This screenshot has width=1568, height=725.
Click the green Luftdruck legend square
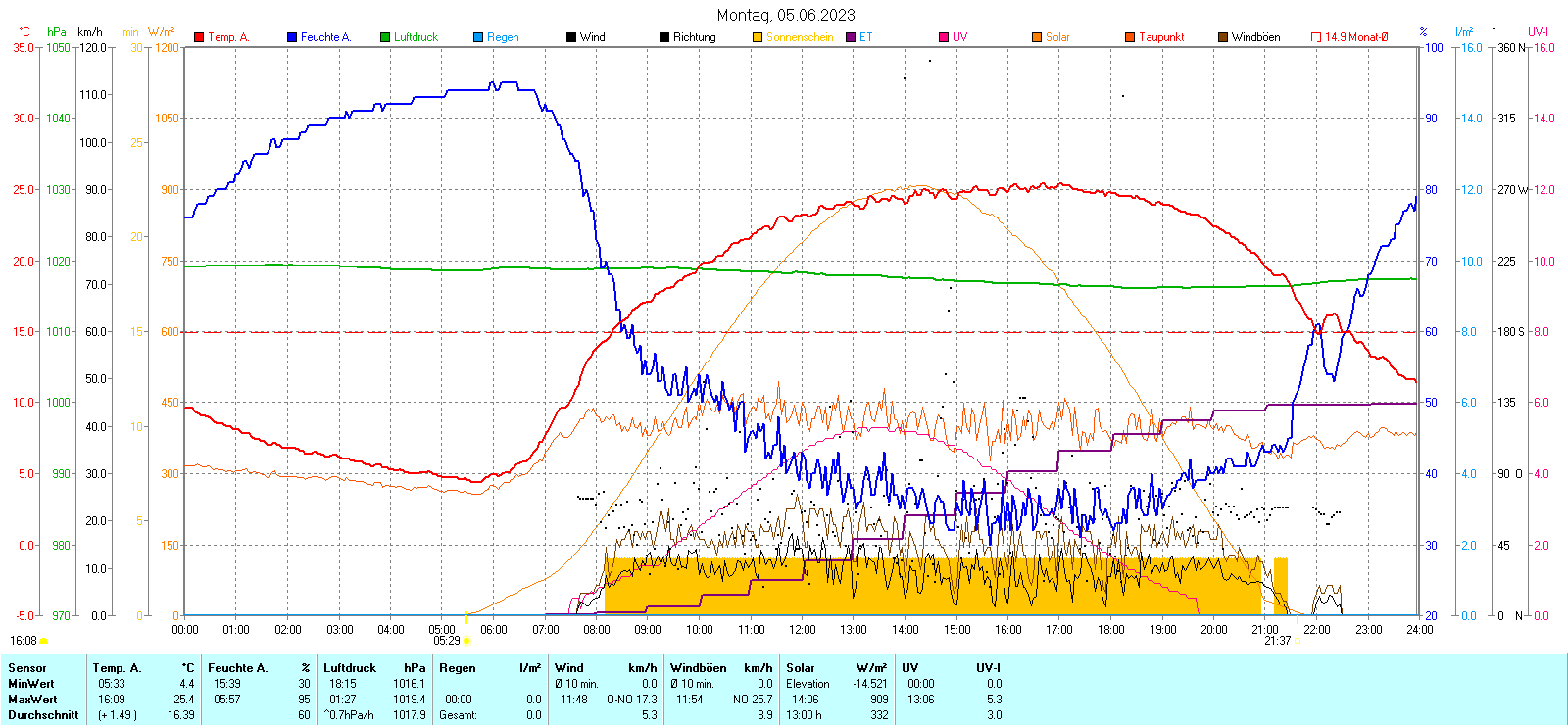click(385, 37)
